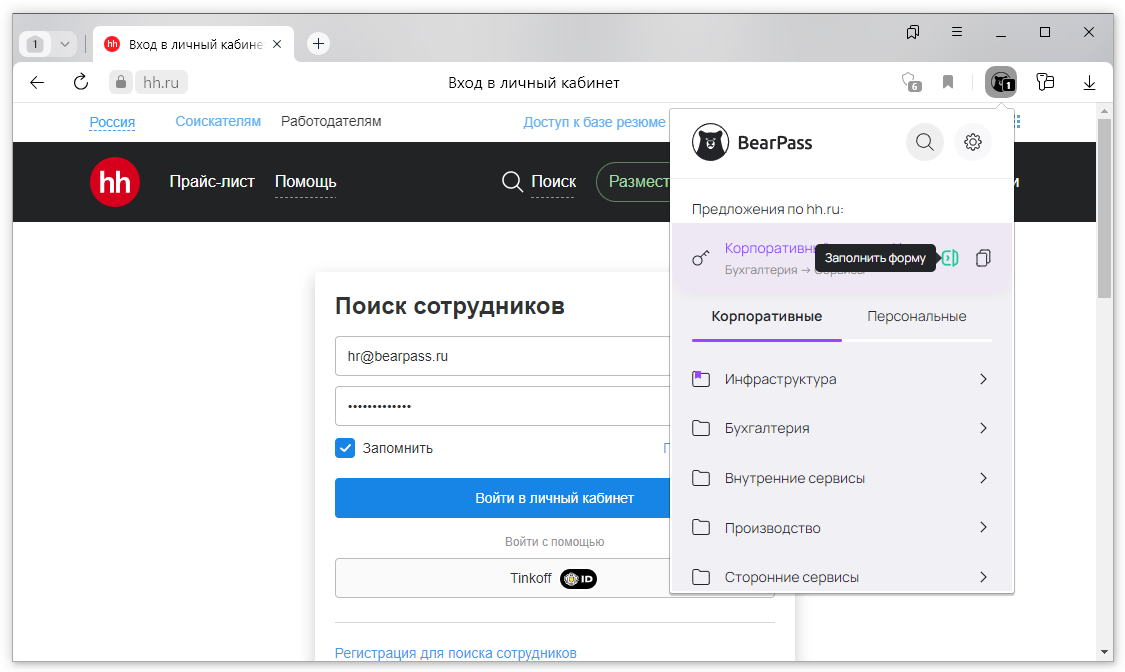Expand the Инфраструктура folder

(x=983, y=379)
